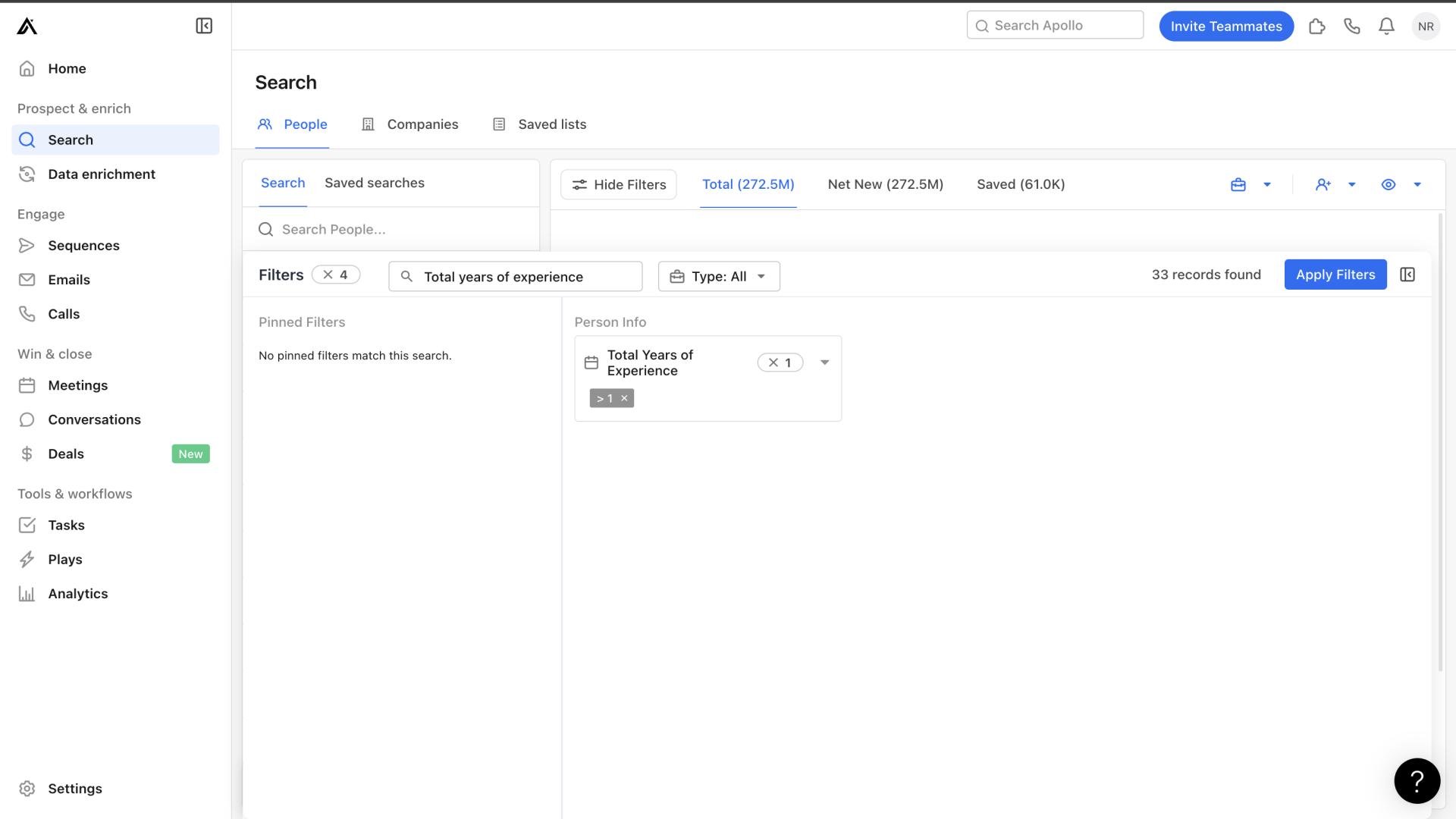Viewport: 1456px width, 819px height.
Task: Click the Invite Teammates button
Action: (x=1226, y=25)
